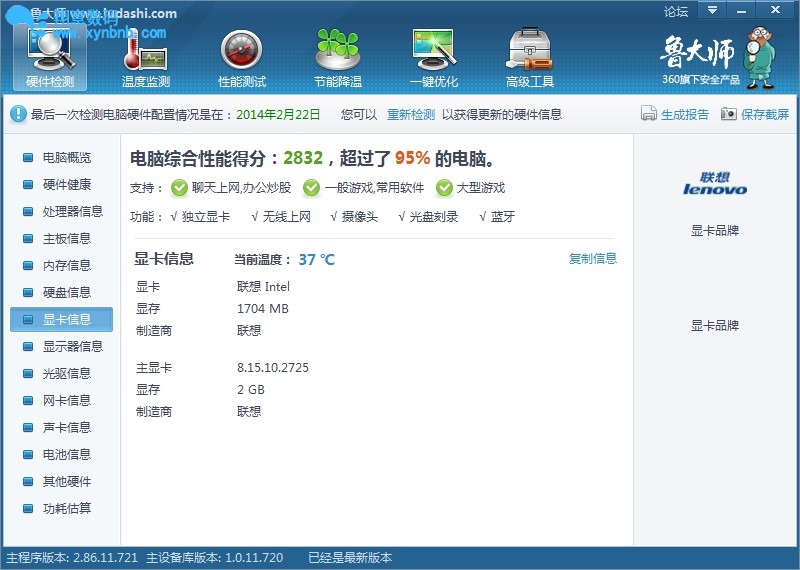Click green check beside 聊天上网,办公炒股

pyautogui.click(x=179, y=188)
